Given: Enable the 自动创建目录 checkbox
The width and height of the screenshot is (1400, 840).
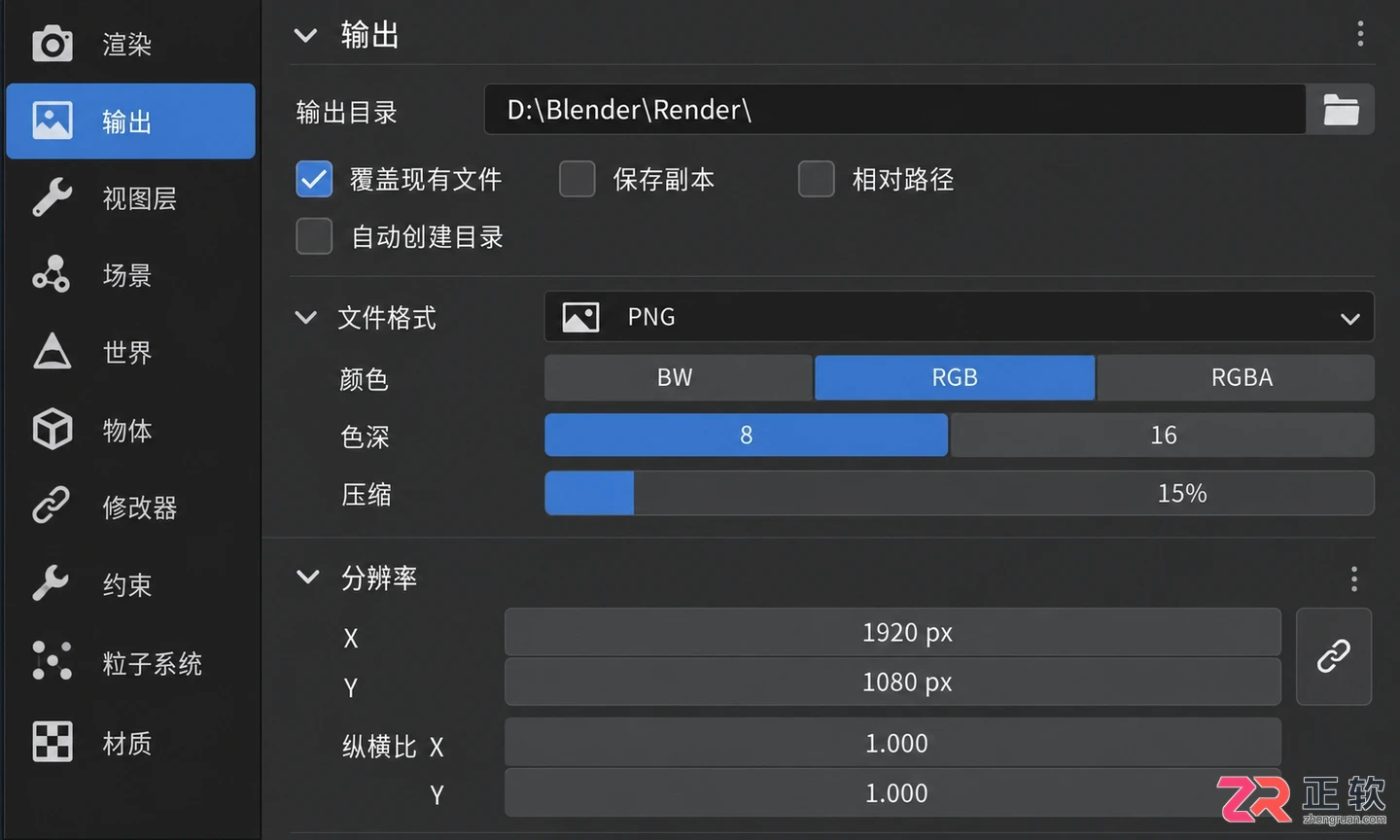Looking at the screenshot, I should (314, 236).
